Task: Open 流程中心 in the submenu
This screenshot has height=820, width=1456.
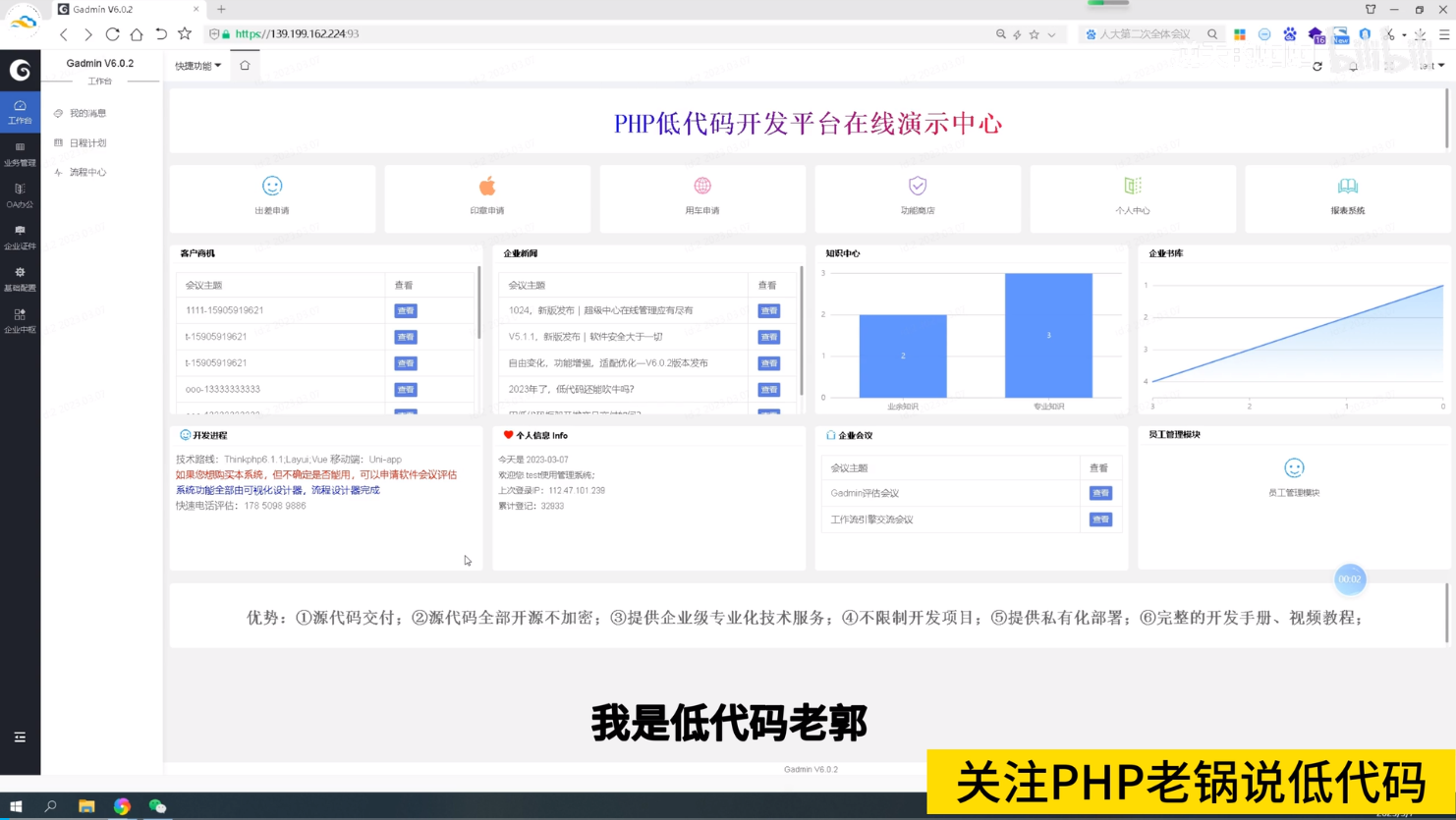Action: tap(87, 172)
